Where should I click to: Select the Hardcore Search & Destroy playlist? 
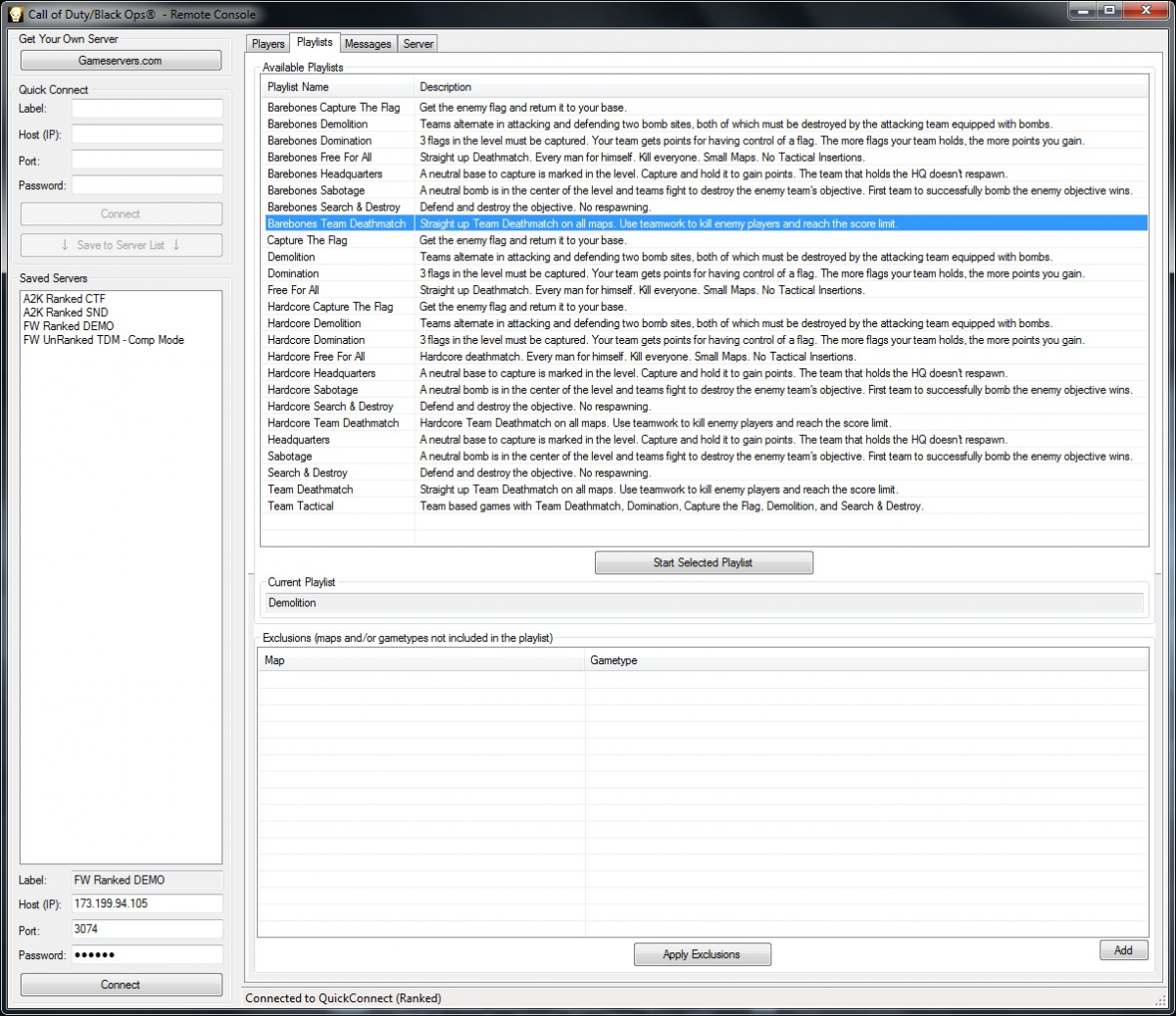330,407
